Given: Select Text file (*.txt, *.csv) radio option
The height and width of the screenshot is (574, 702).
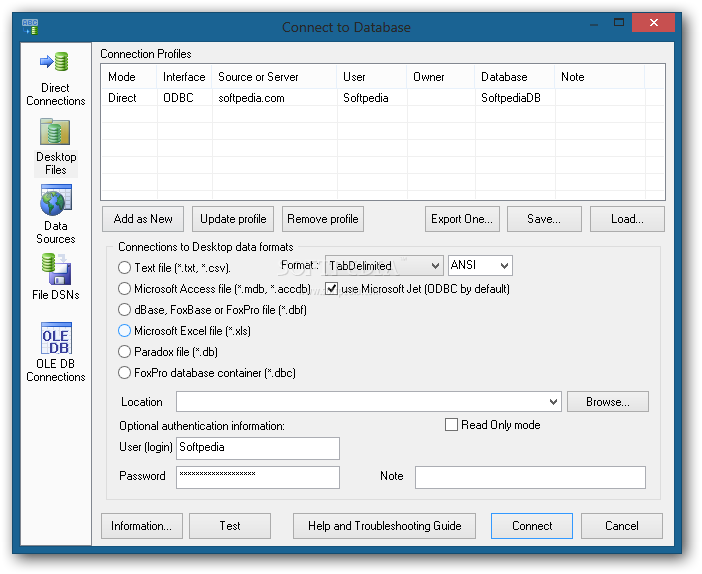Looking at the screenshot, I should [x=124, y=268].
